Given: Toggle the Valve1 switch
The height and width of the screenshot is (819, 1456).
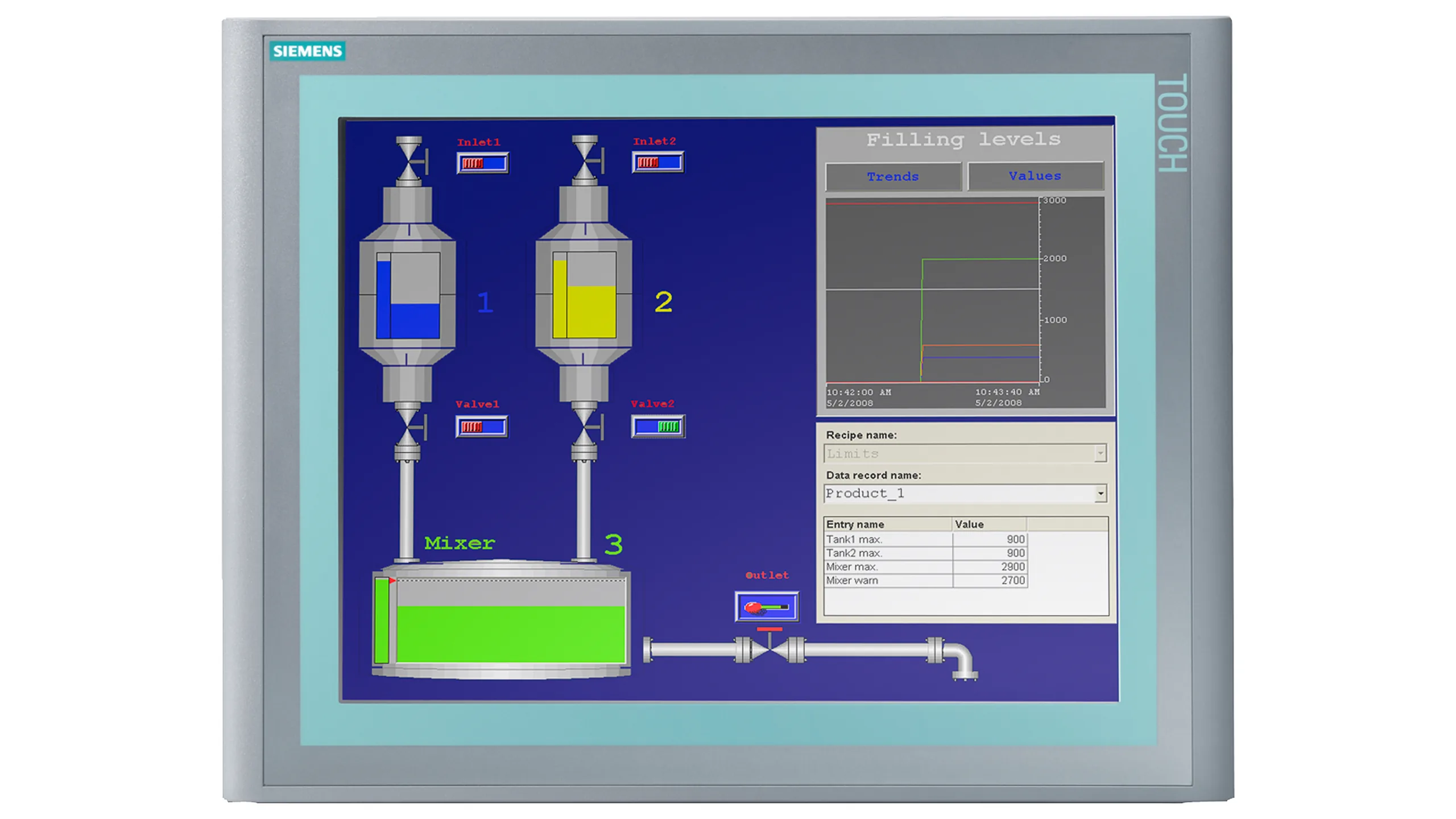Looking at the screenshot, I should click(482, 427).
